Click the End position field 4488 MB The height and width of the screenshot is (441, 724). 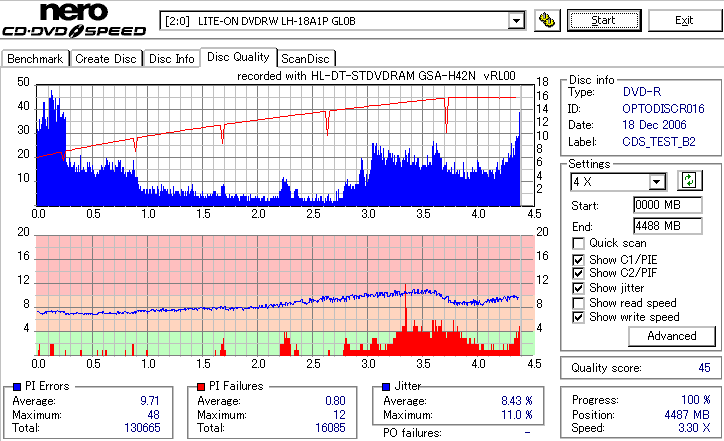pyautogui.click(x=668, y=226)
